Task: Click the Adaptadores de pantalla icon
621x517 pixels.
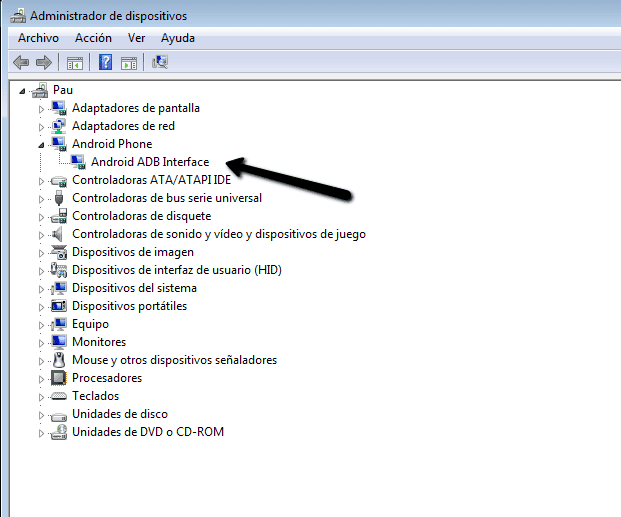Action: tap(59, 108)
